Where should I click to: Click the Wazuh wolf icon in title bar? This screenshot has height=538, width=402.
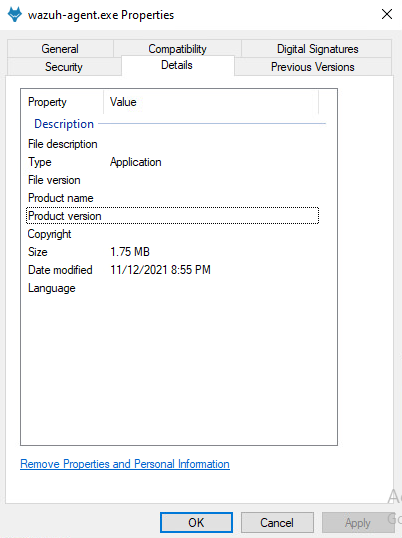[14, 15]
